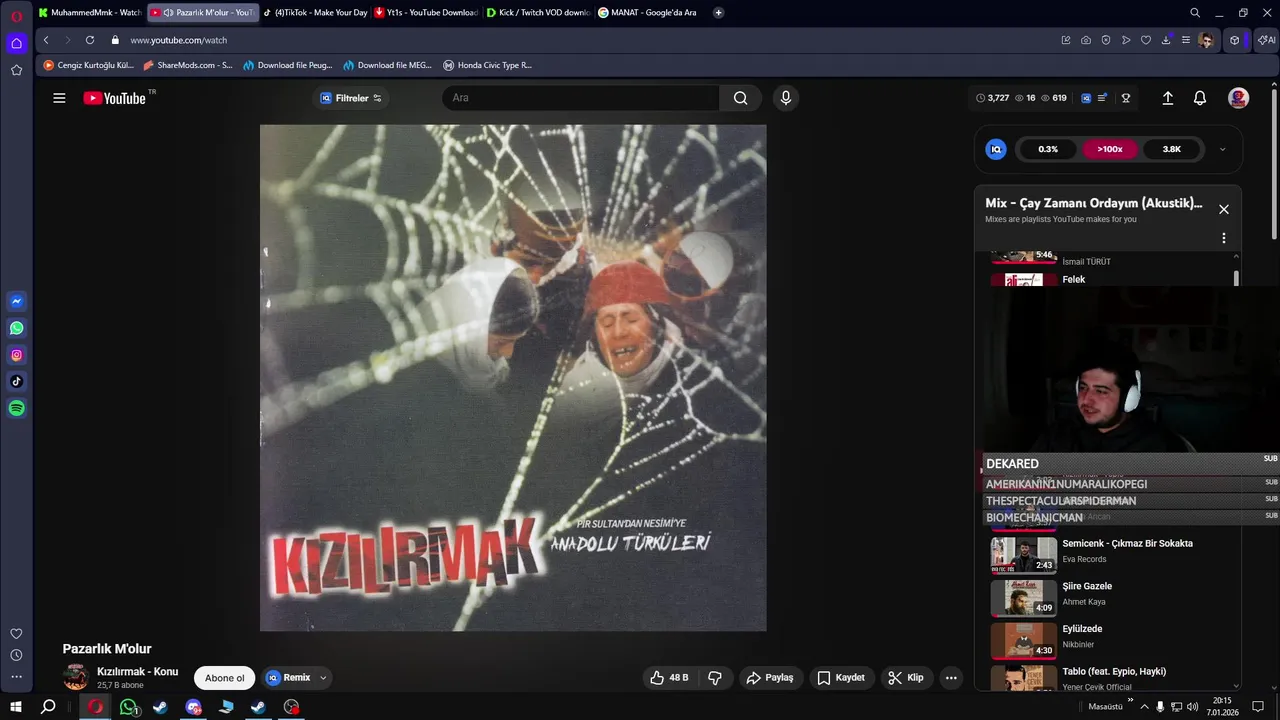
Task: Reload the page
Action: (90, 40)
